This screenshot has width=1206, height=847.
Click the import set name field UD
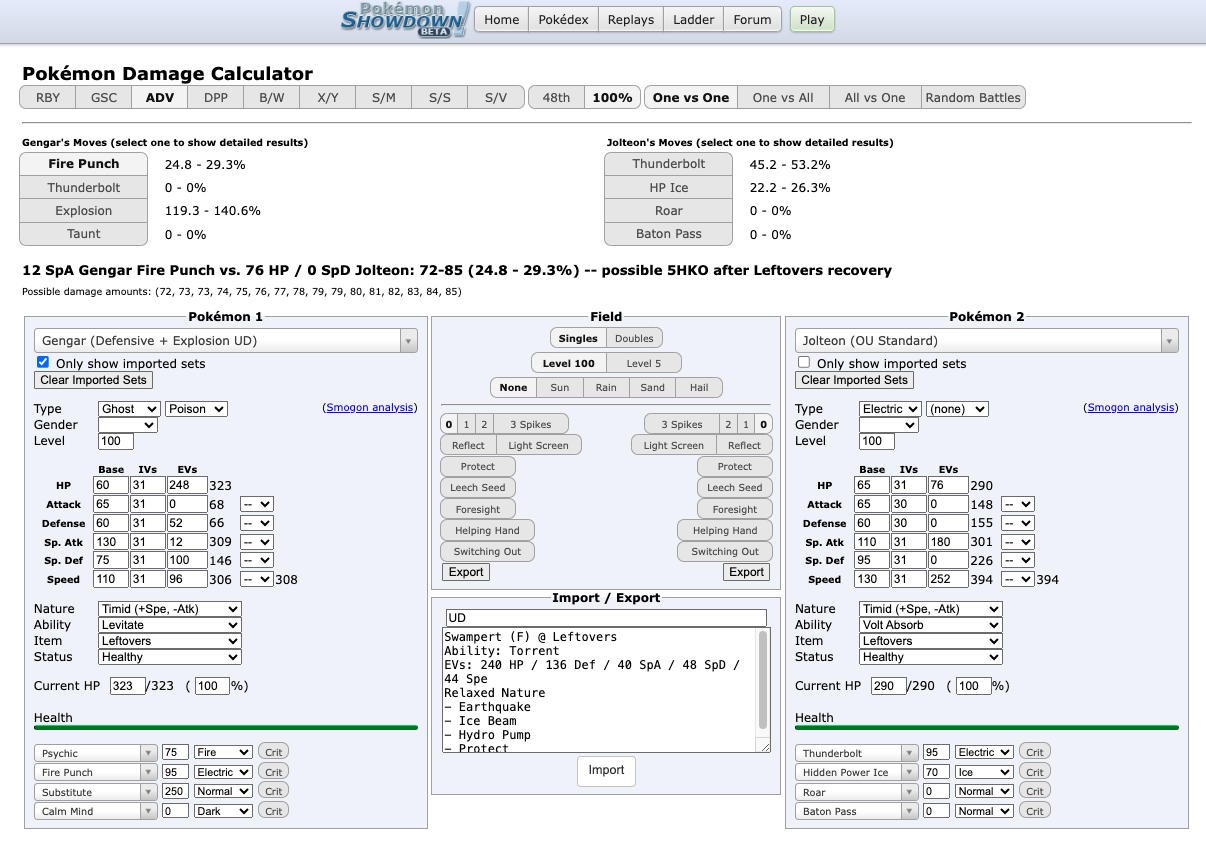[x=606, y=618]
